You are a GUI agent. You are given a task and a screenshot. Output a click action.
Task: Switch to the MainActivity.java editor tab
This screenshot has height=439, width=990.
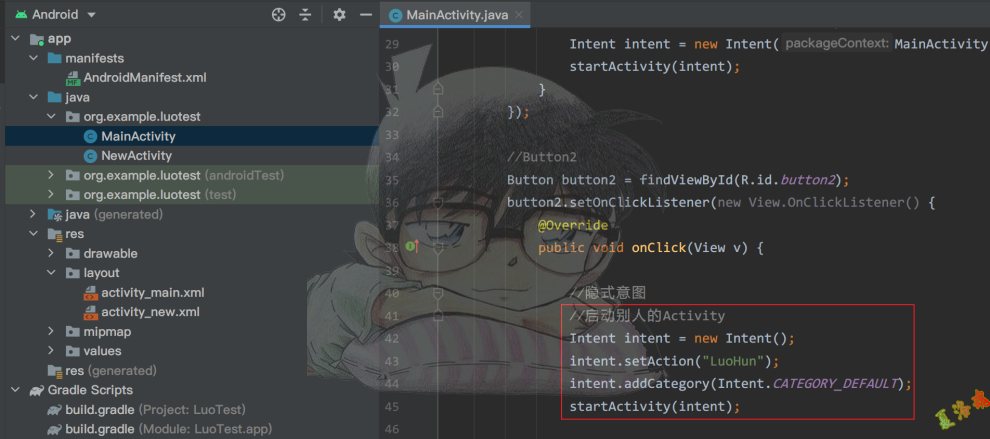point(454,15)
